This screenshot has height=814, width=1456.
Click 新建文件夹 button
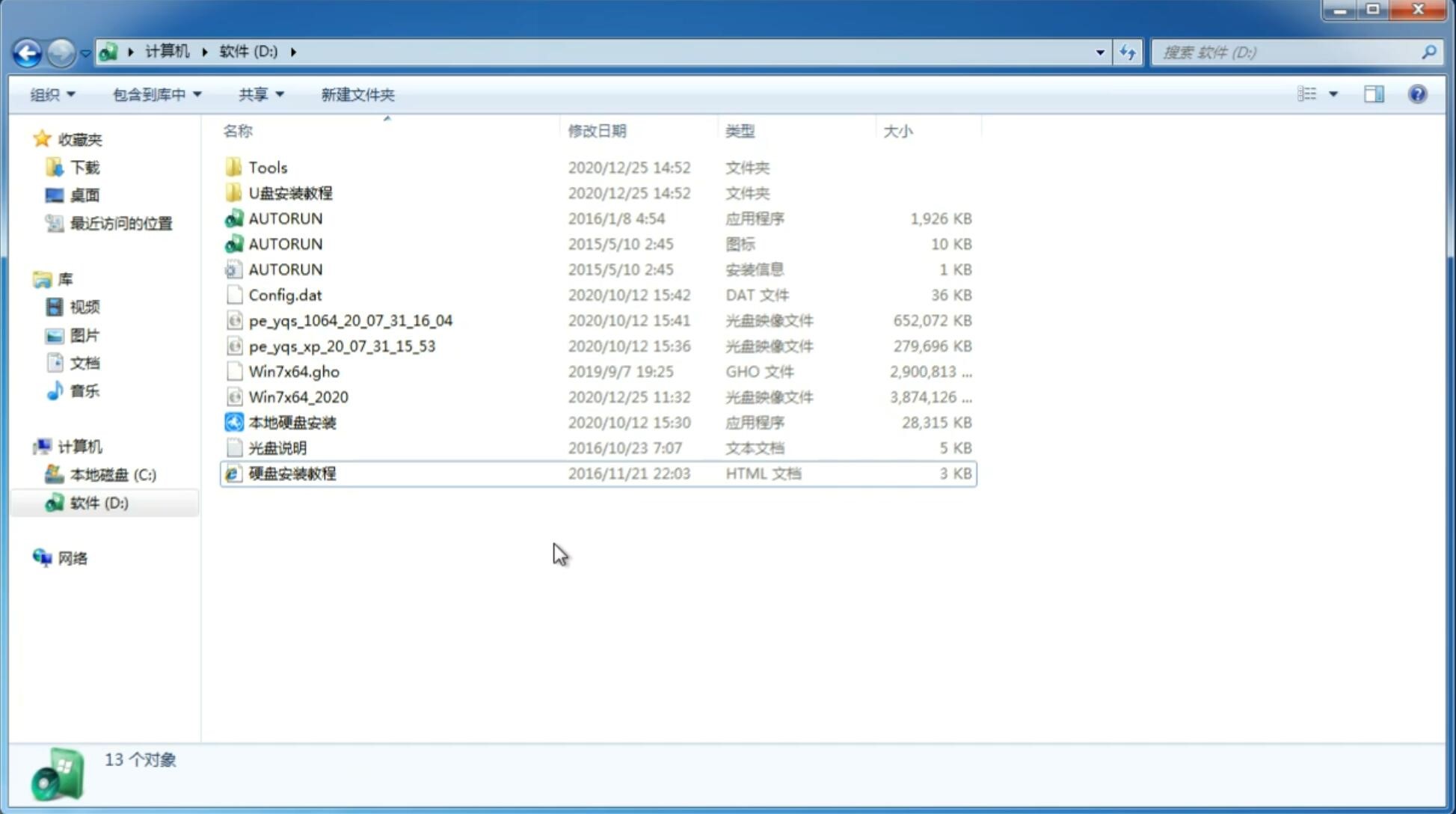(358, 93)
